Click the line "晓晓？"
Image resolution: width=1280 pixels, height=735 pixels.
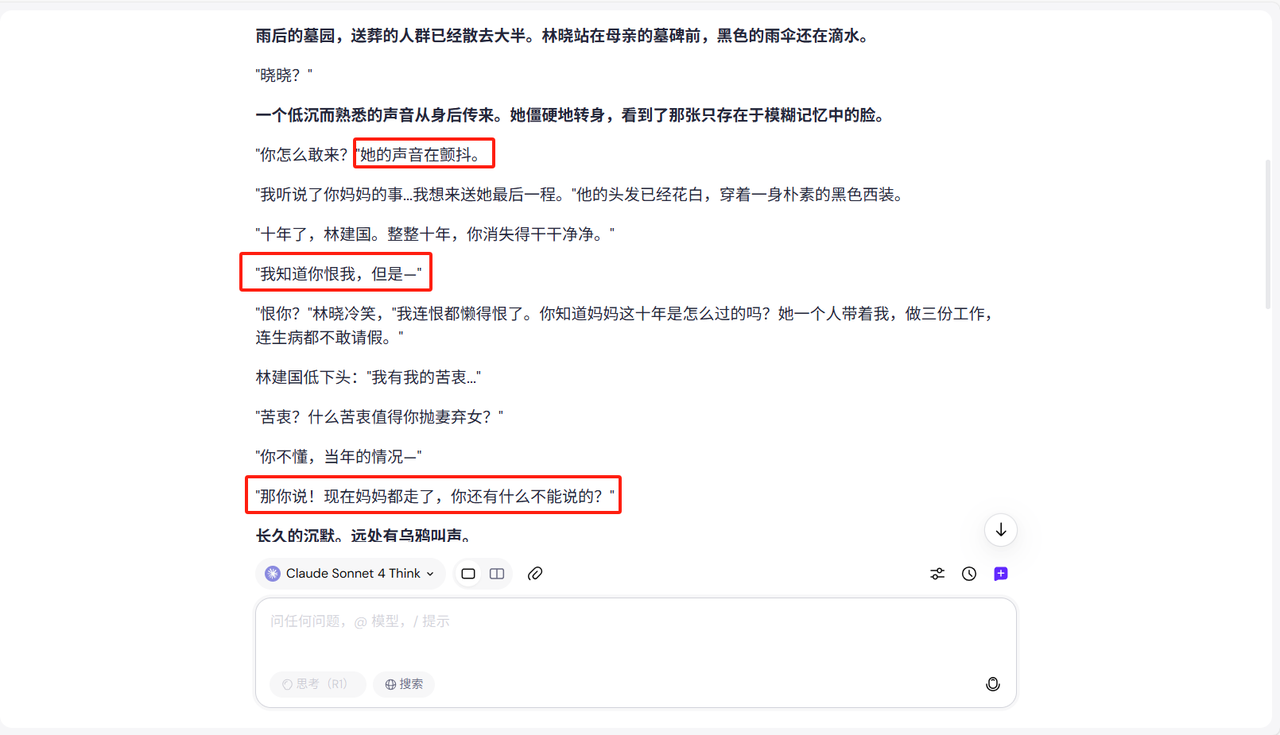(x=285, y=75)
